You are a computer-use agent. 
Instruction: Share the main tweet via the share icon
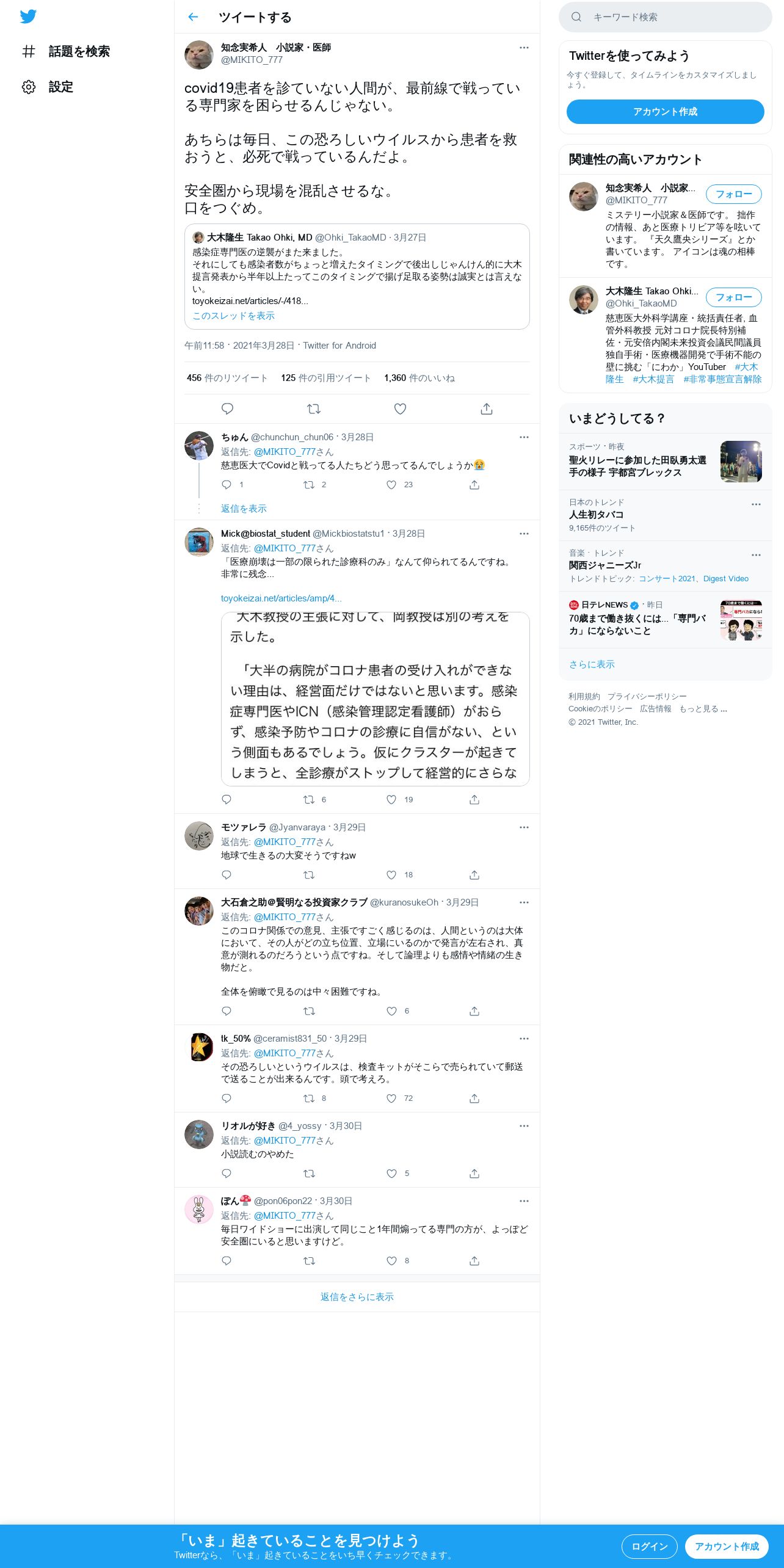tap(487, 408)
